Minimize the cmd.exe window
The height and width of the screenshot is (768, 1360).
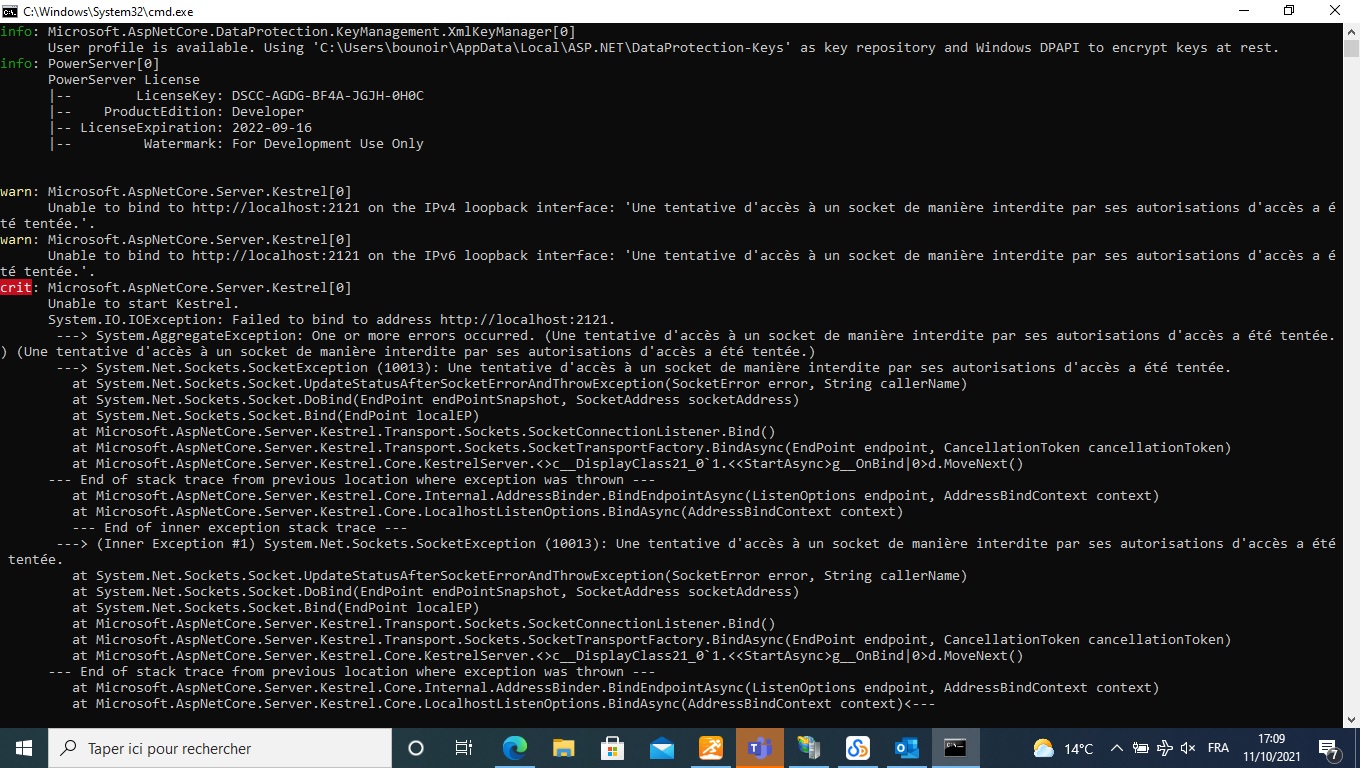(x=1244, y=11)
